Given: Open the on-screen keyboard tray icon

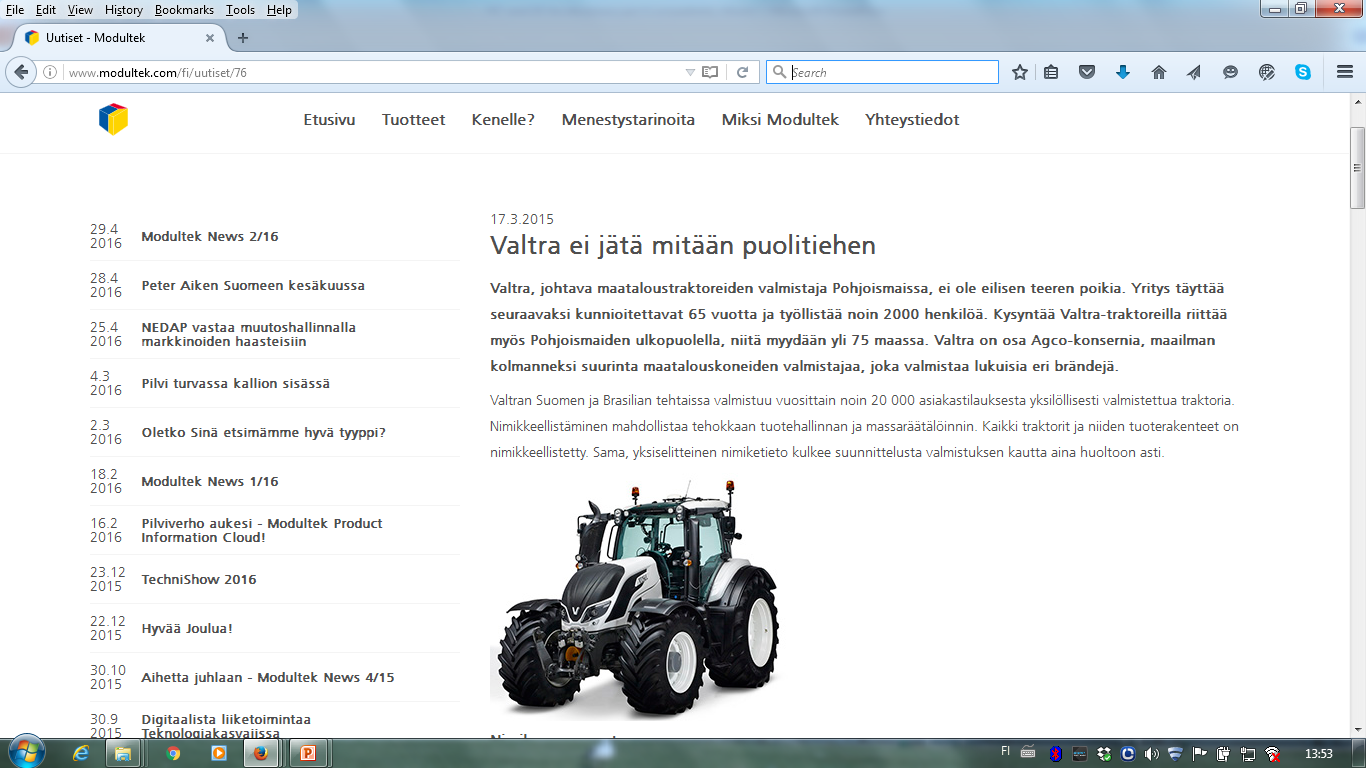Looking at the screenshot, I should point(1028,753).
